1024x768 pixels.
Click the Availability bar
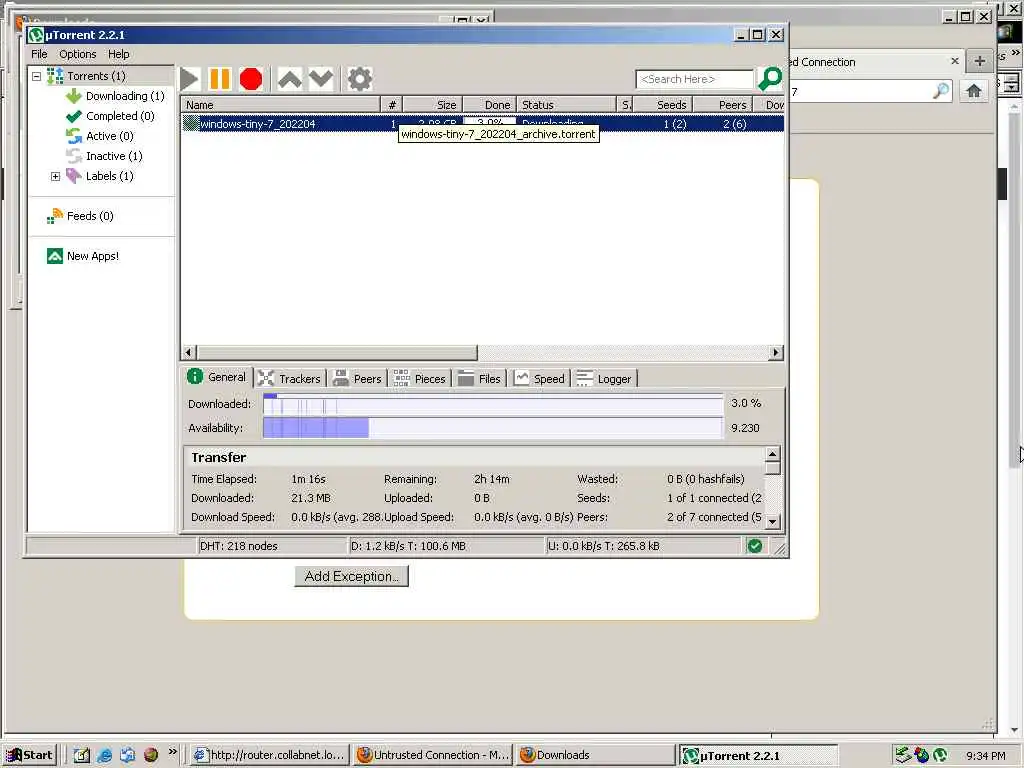tap(493, 428)
